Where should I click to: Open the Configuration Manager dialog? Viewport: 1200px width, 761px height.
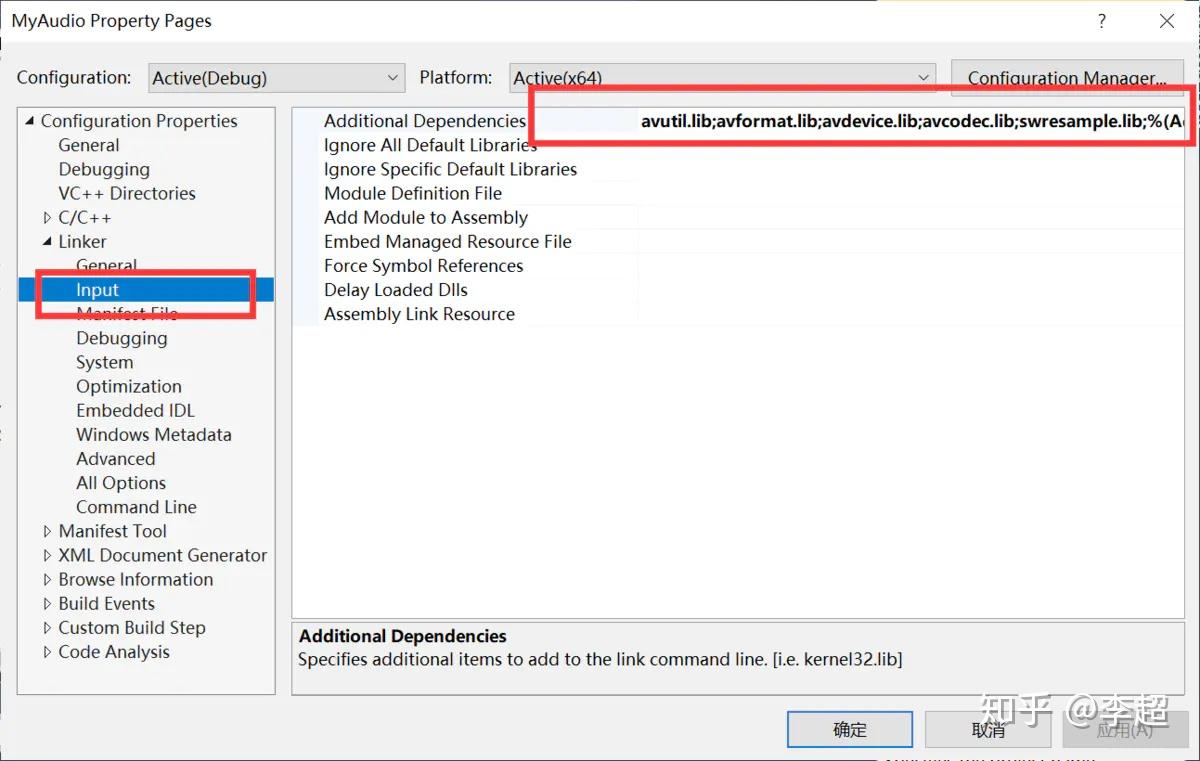pos(1067,78)
